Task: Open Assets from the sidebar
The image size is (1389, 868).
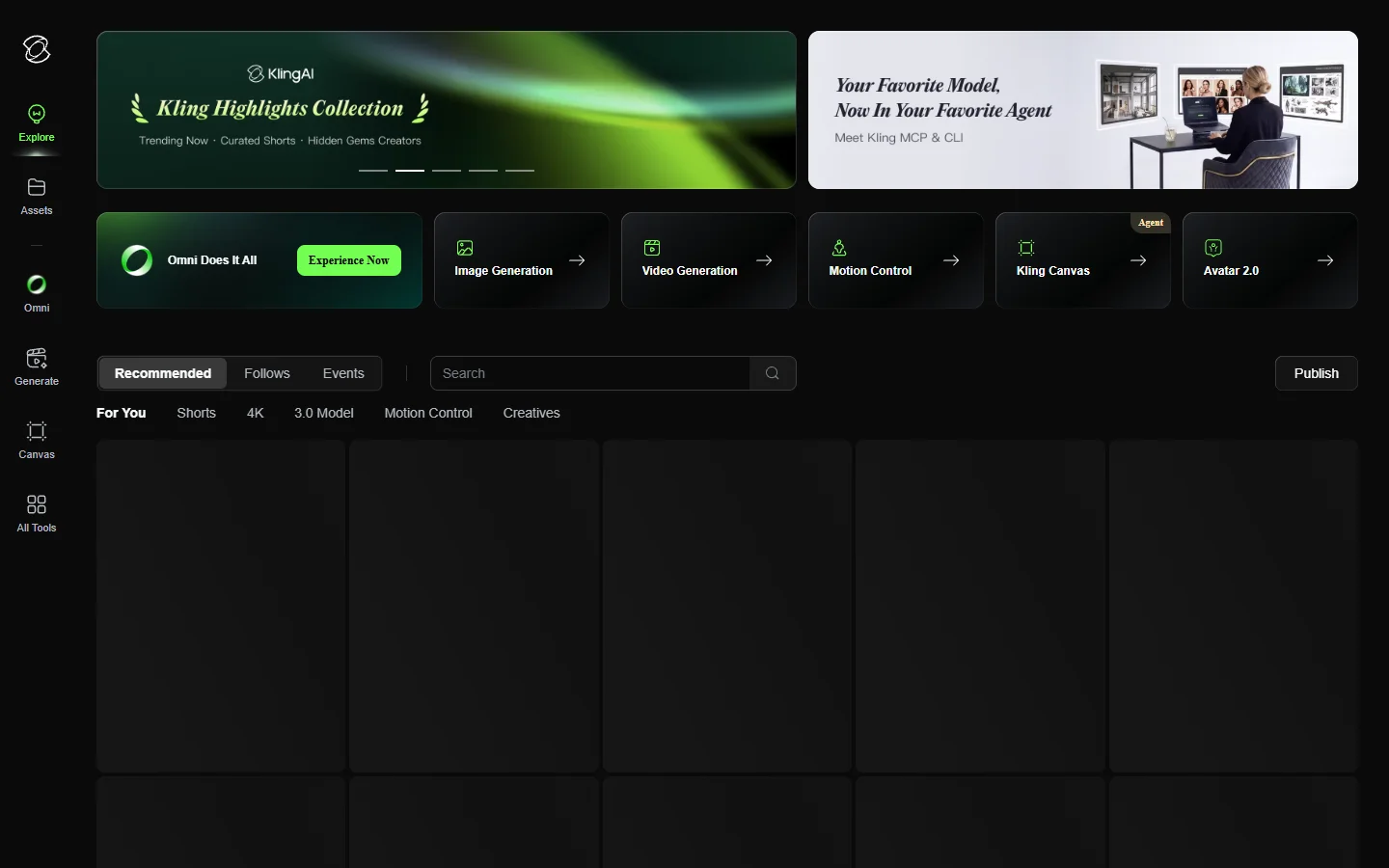Action: (37, 197)
